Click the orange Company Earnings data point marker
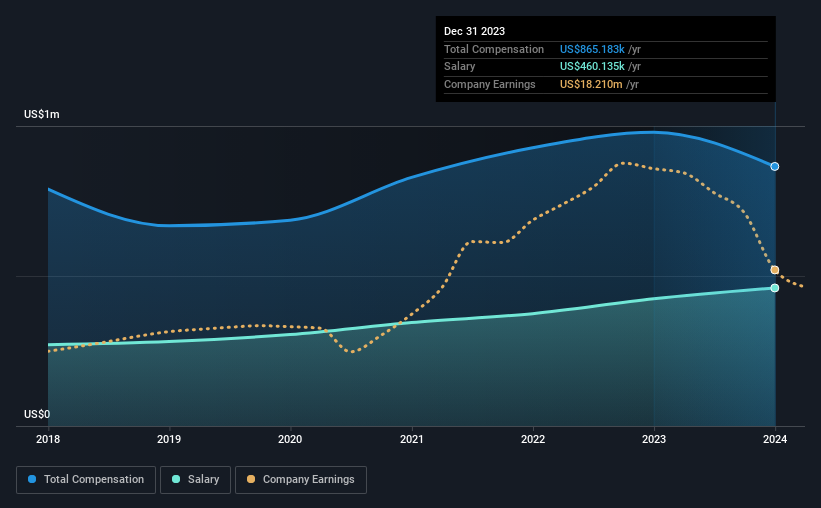The image size is (821, 508). (x=774, y=270)
